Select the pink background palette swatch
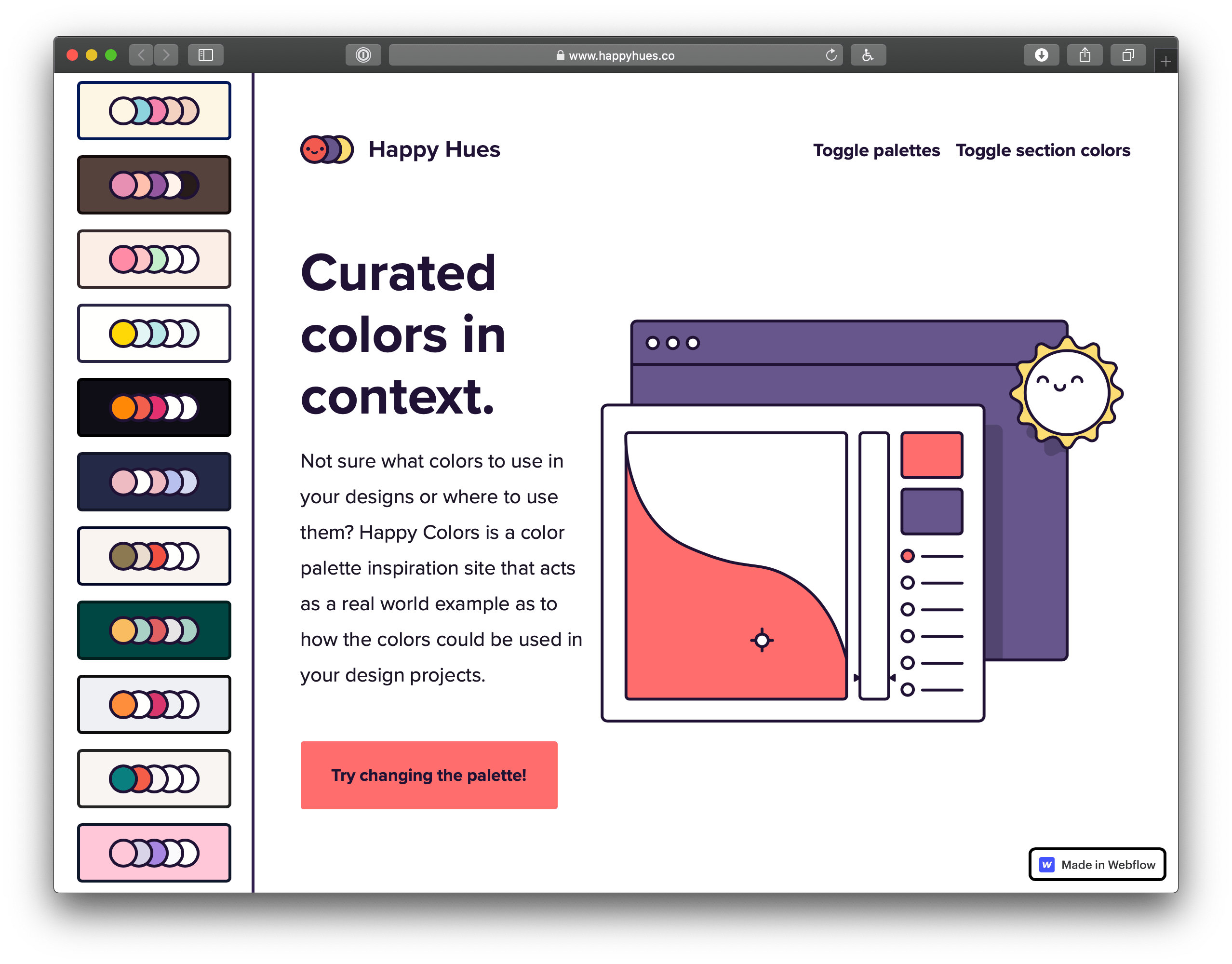 pyautogui.click(x=154, y=852)
